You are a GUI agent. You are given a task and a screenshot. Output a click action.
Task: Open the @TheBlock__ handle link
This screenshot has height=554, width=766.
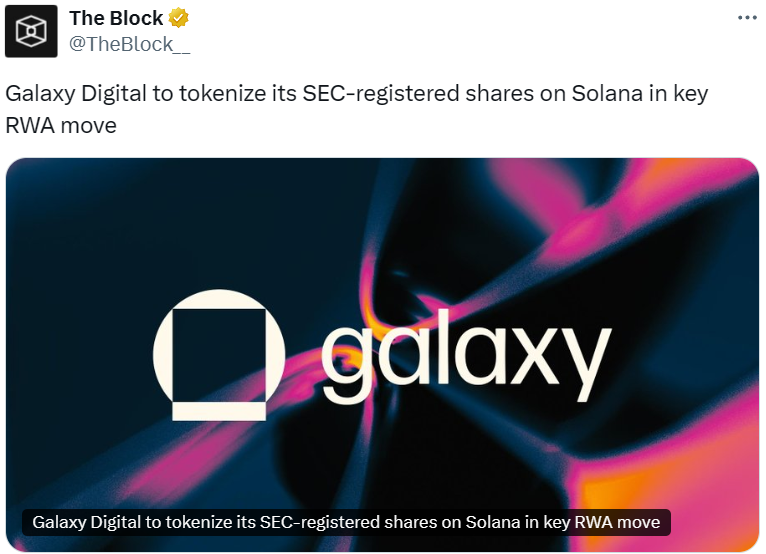click(130, 42)
